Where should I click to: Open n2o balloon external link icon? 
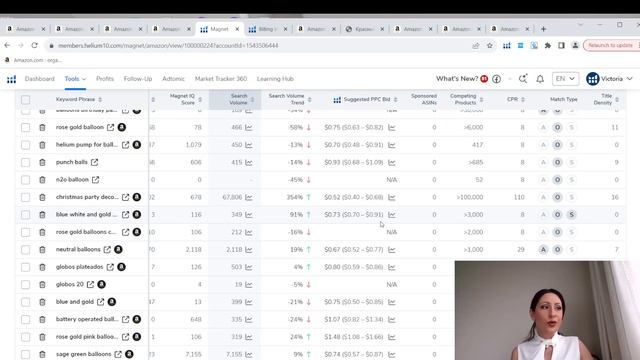pos(95,180)
